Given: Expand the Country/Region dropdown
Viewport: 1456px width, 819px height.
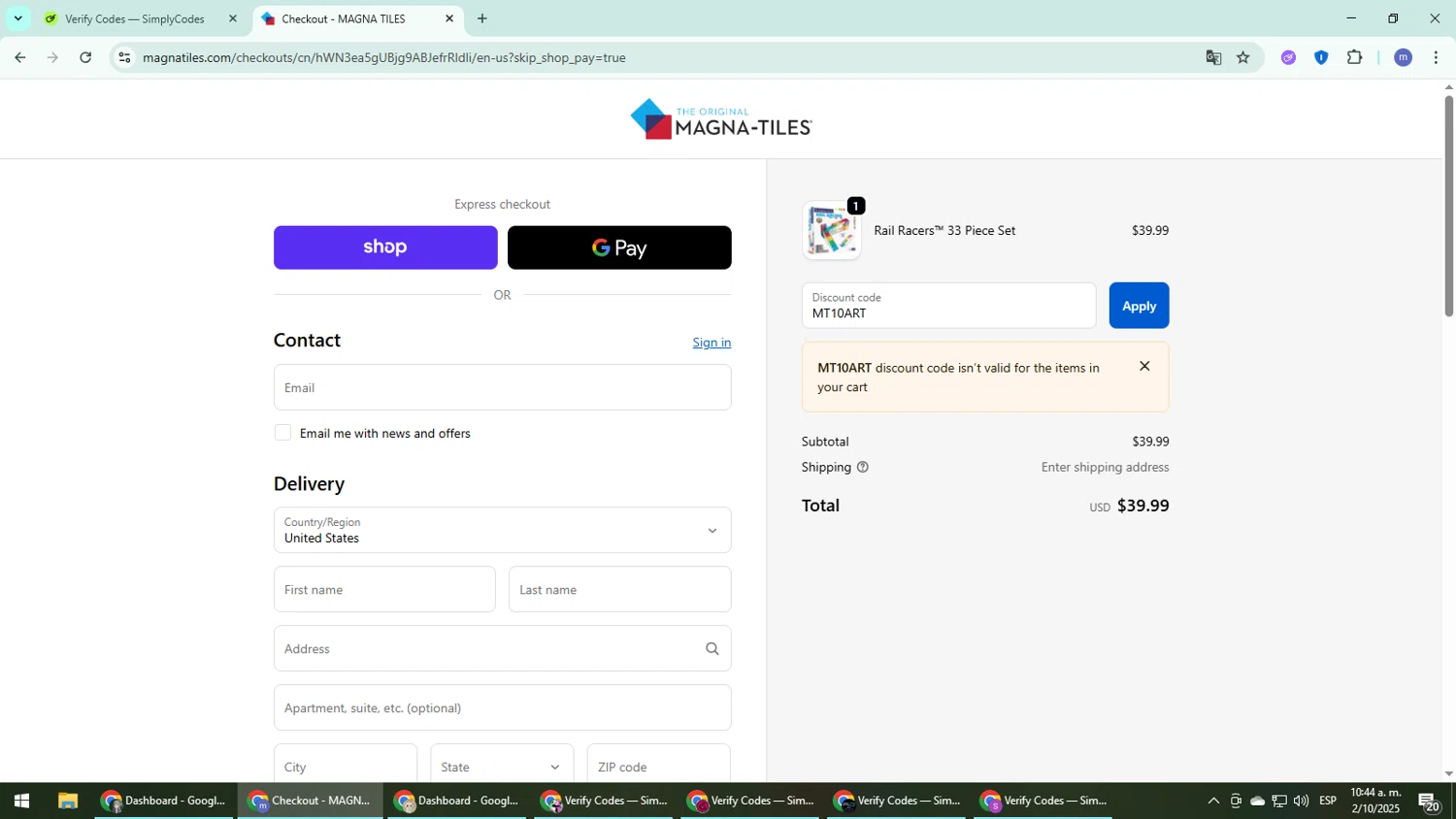Looking at the screenshot, I should click(503, 530).
